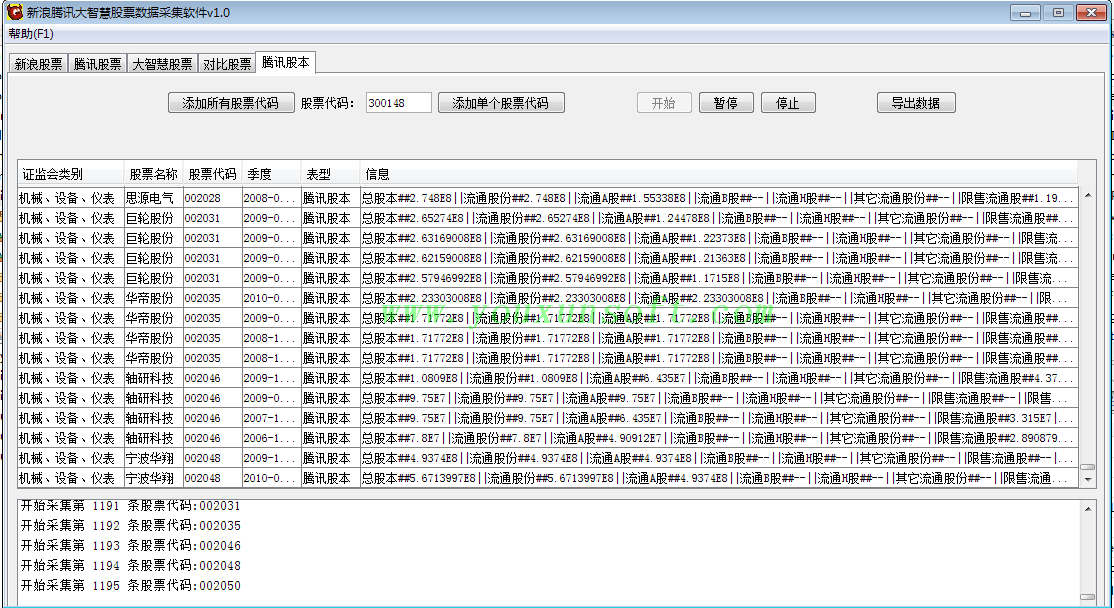
Task: Export results with 导出数据 button
Action: coord(916,103)
